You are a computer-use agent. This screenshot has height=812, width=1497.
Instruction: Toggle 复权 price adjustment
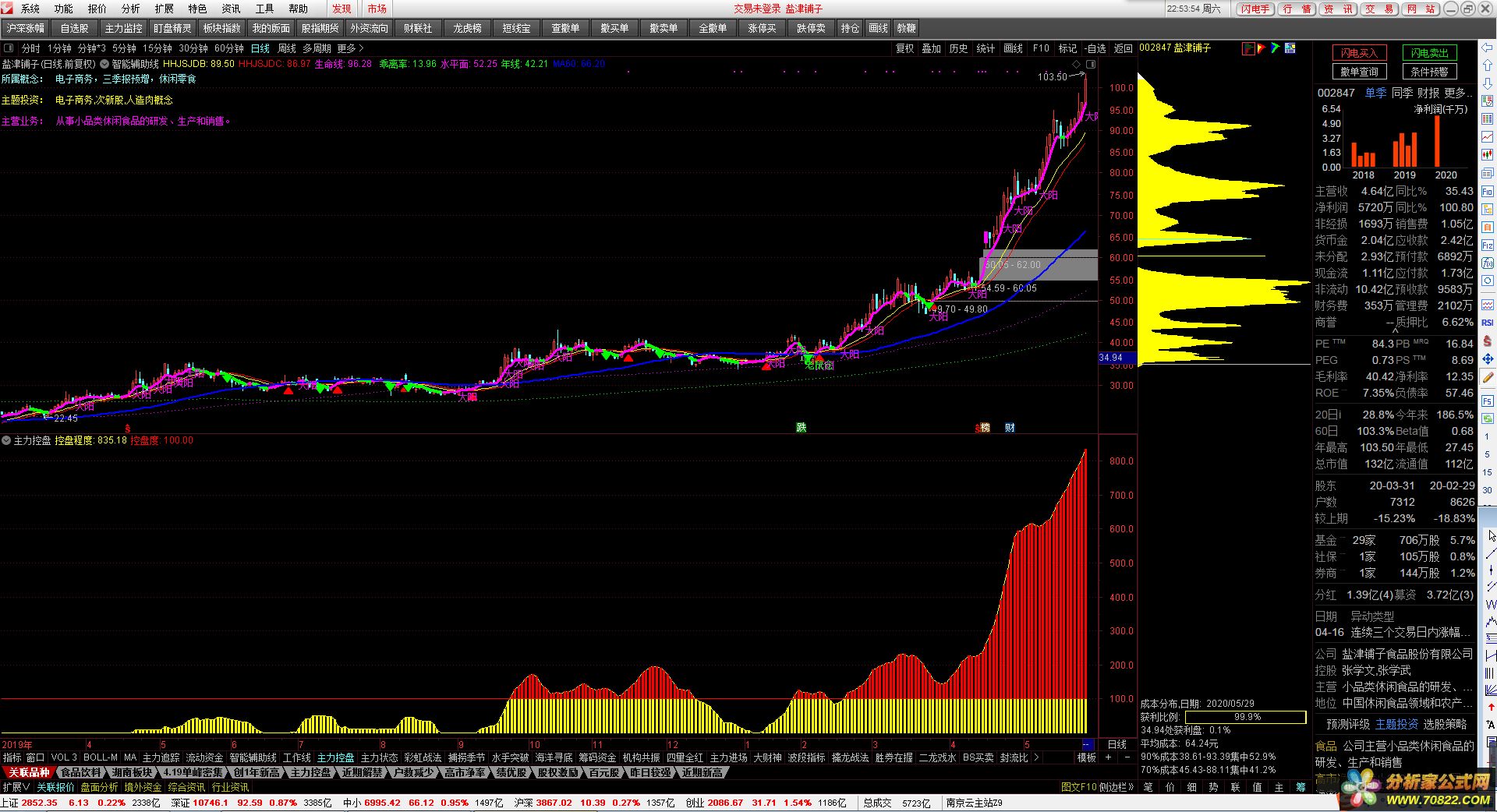[x=904, y=48]
